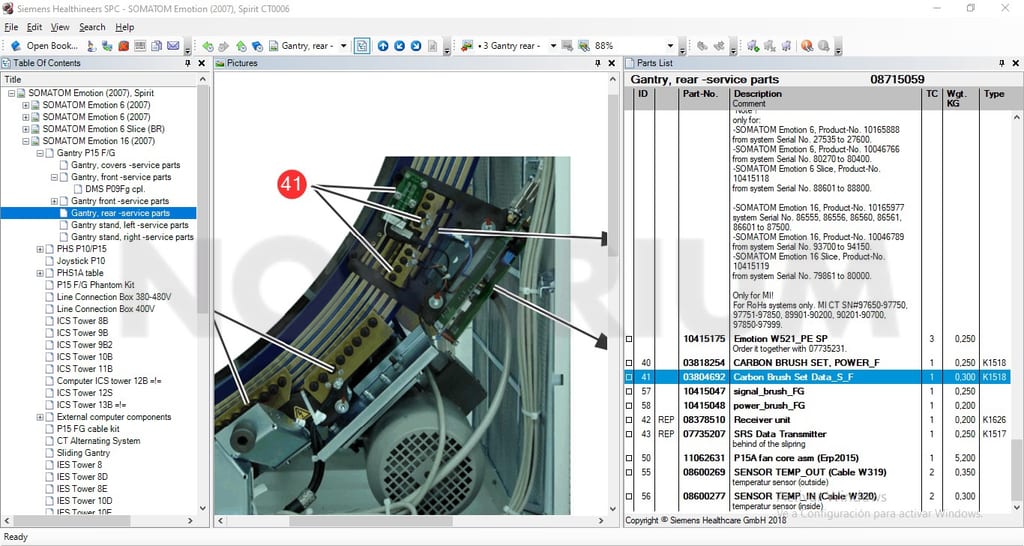Close the Table Of Contents panel

pos(202,63)
